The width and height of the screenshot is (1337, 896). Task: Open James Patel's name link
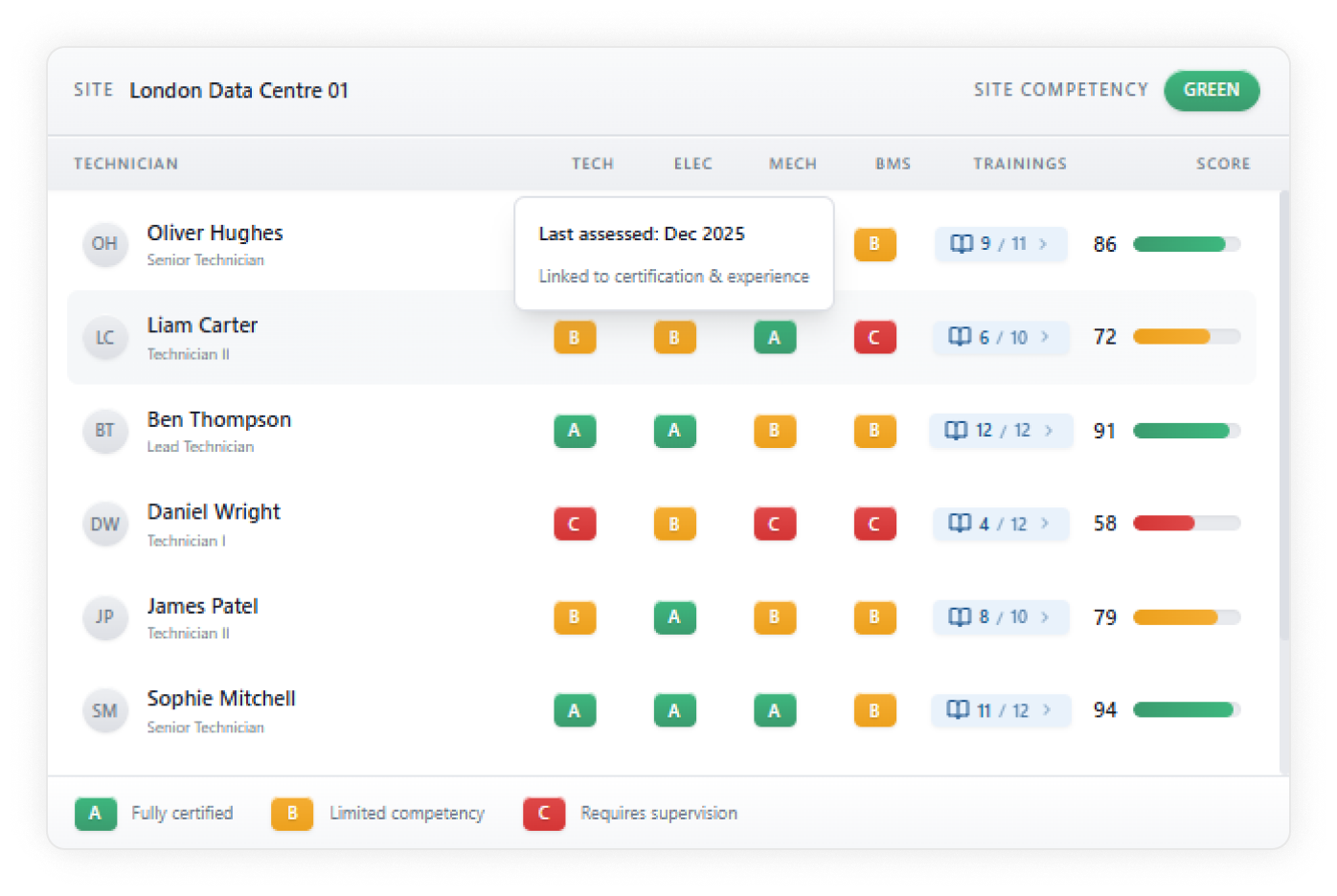coord(203,606)
